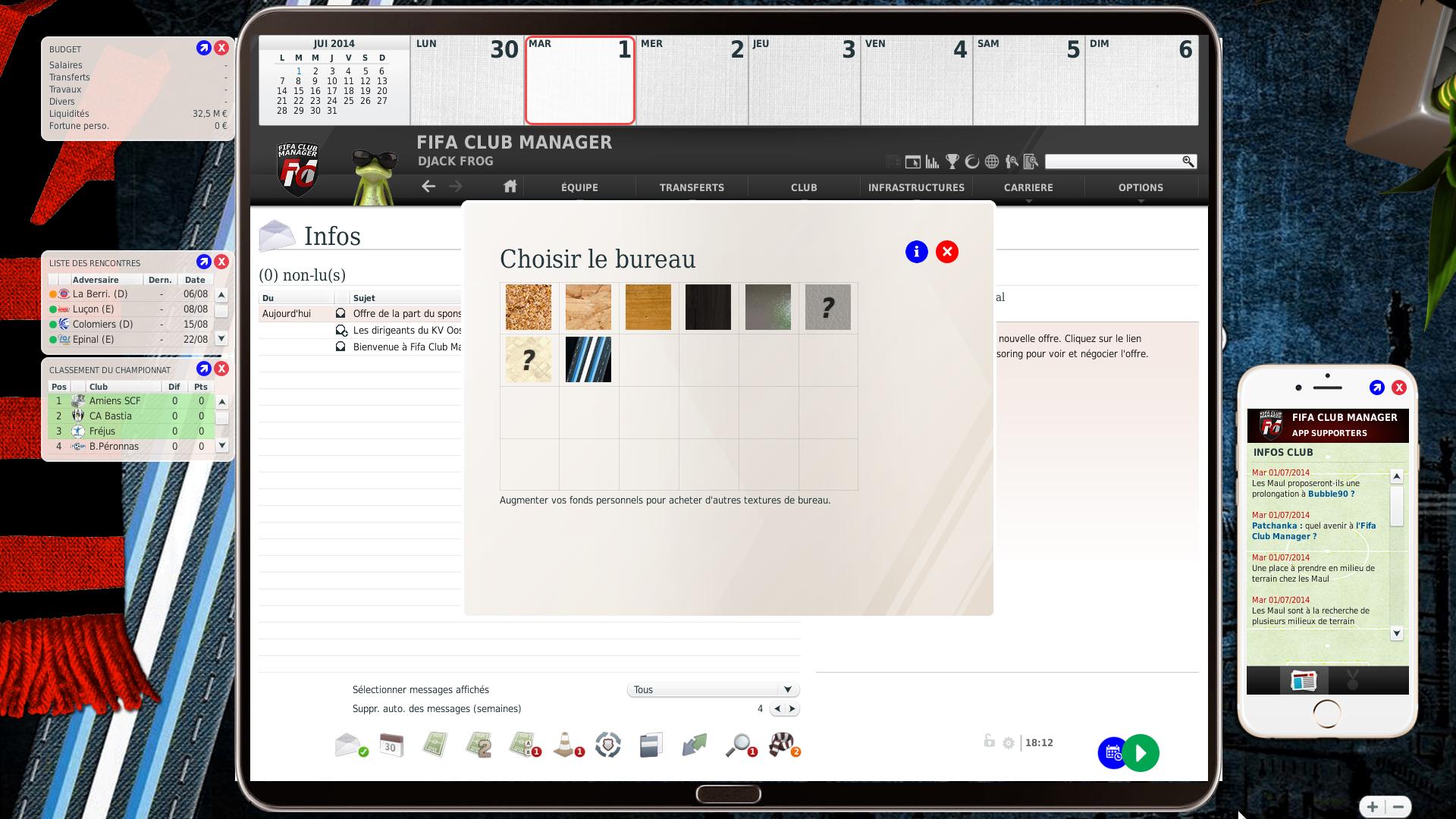The width and height of the screenshot is (1456, 819).
Task: Open the magnifying glass scouting icon
Action: (739, 745)
